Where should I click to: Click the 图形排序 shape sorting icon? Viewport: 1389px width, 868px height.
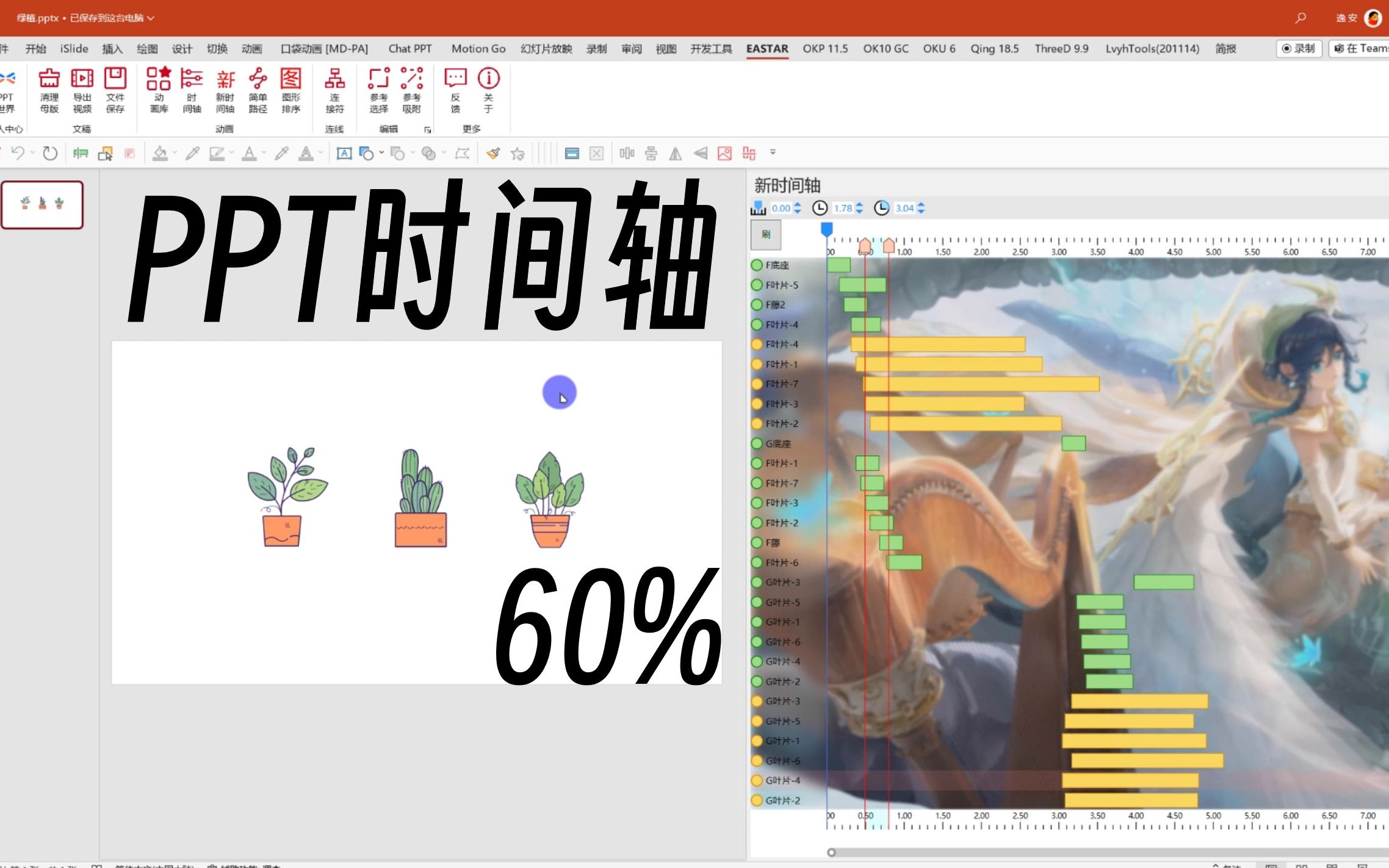pos(291,90)
